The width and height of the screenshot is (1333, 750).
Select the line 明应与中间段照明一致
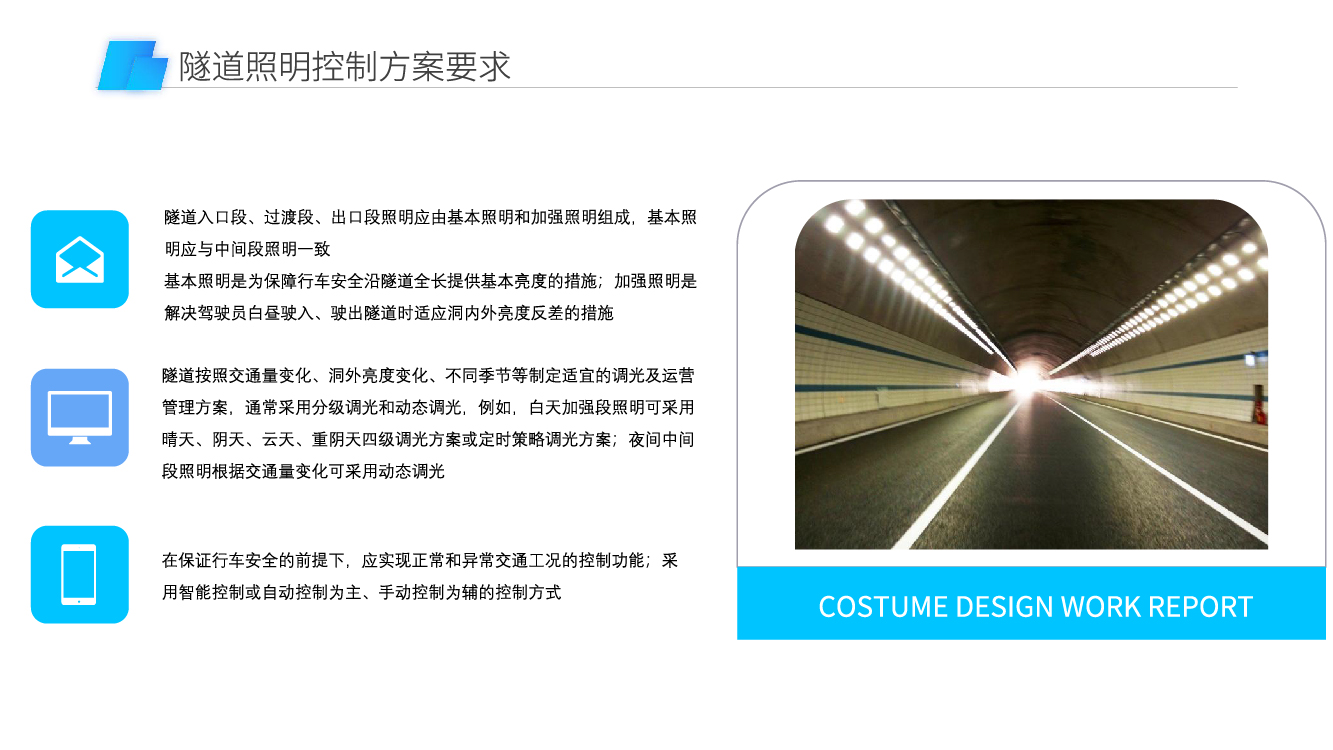point(247,249)
